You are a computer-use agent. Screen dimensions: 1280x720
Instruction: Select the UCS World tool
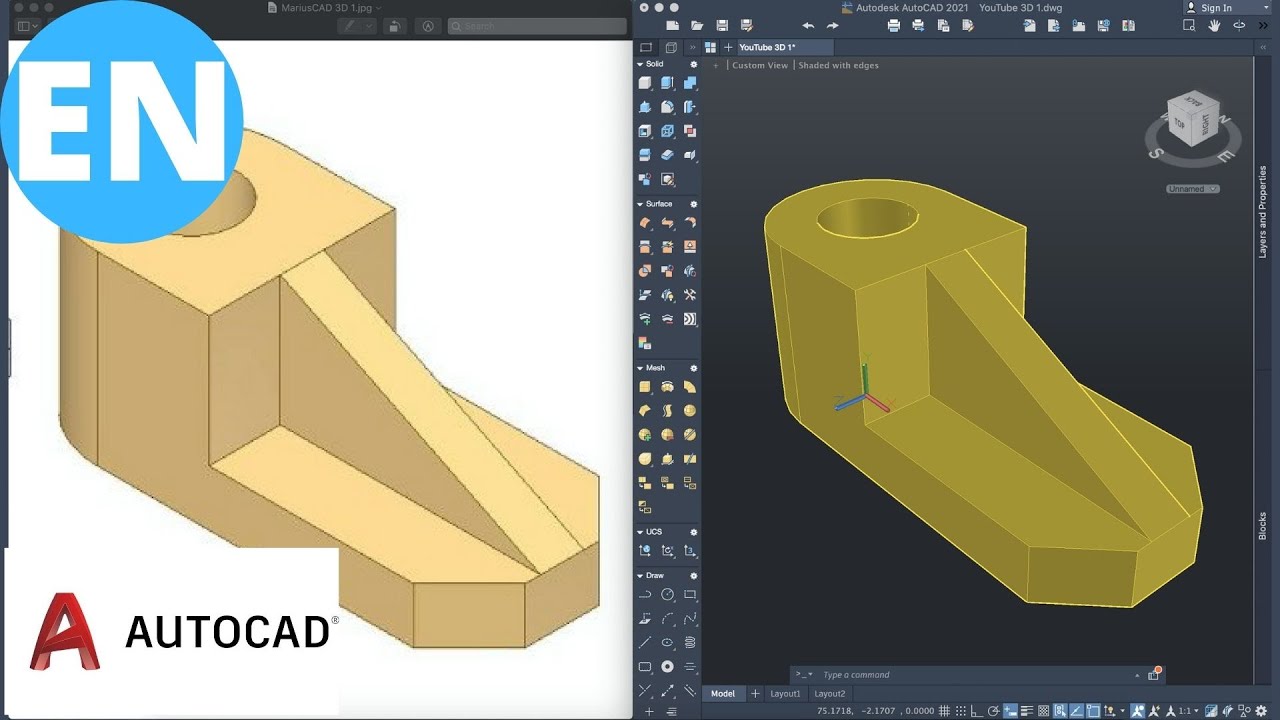[x=644, y=550]
